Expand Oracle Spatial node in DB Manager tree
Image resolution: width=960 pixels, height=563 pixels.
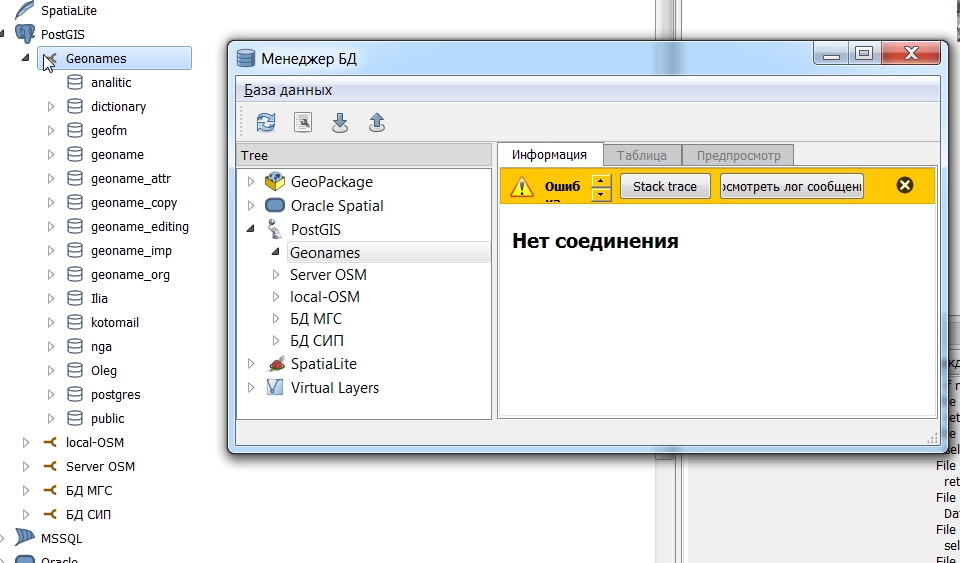pos(250,206)
